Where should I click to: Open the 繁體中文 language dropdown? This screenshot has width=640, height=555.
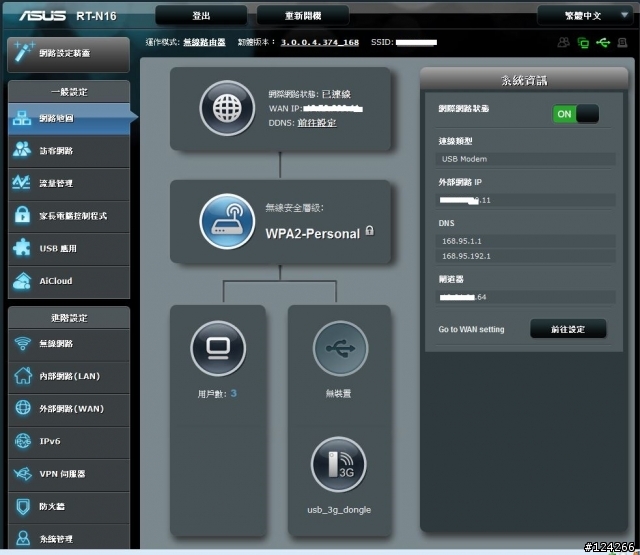pyautogui.click(x=584, y=16)
